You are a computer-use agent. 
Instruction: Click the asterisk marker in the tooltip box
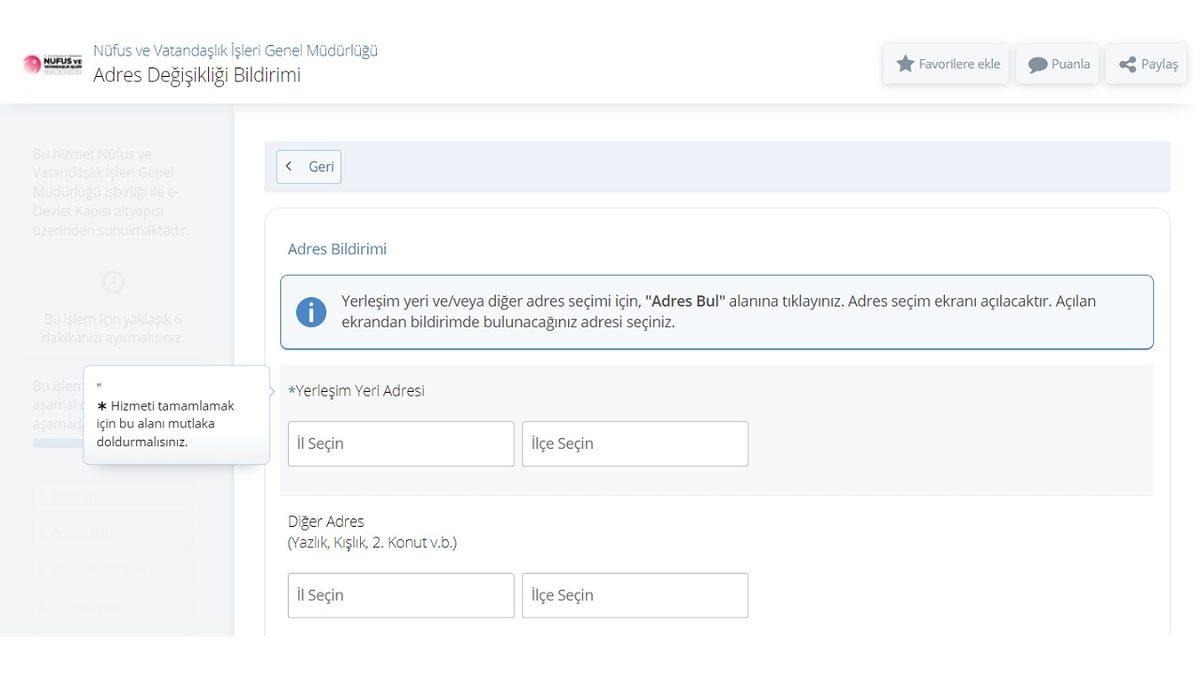(x=100, y=404)
